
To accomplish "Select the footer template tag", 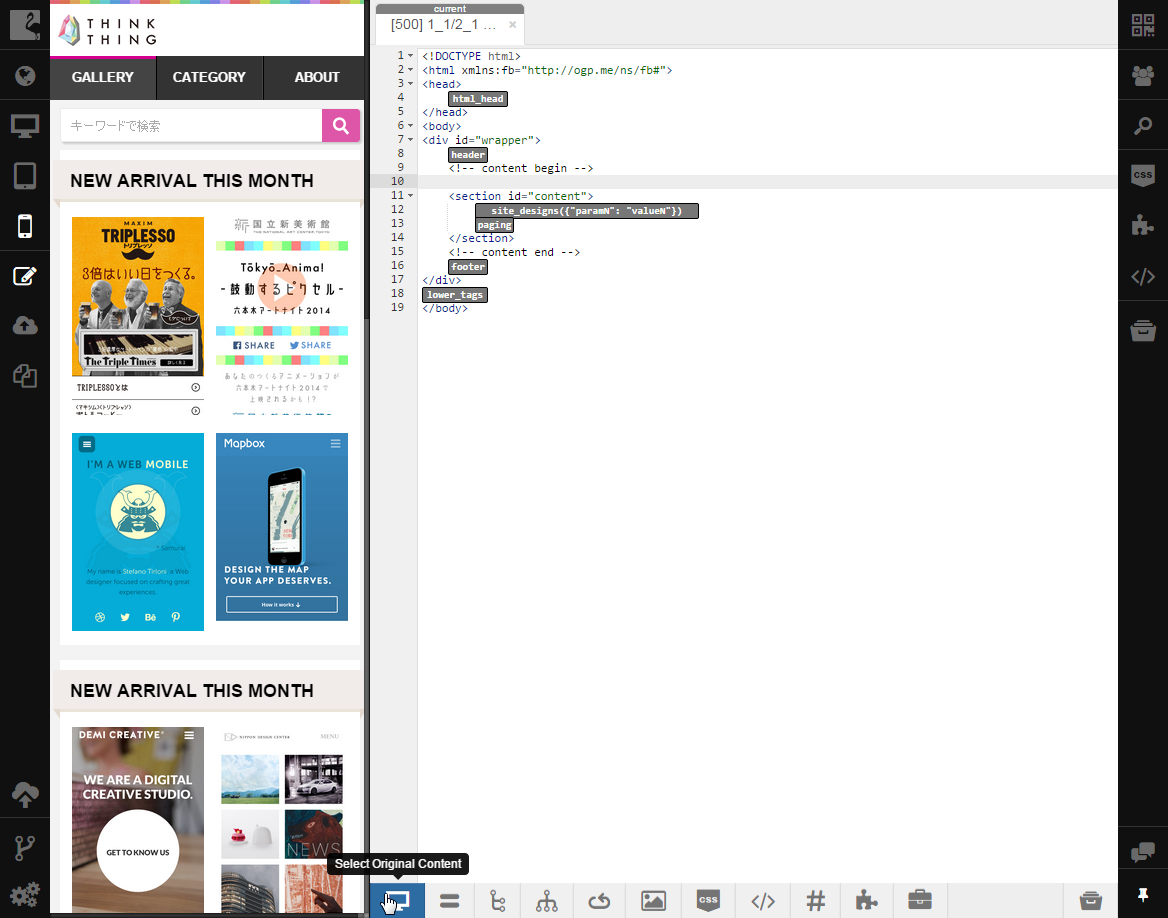I will point(468,267).
